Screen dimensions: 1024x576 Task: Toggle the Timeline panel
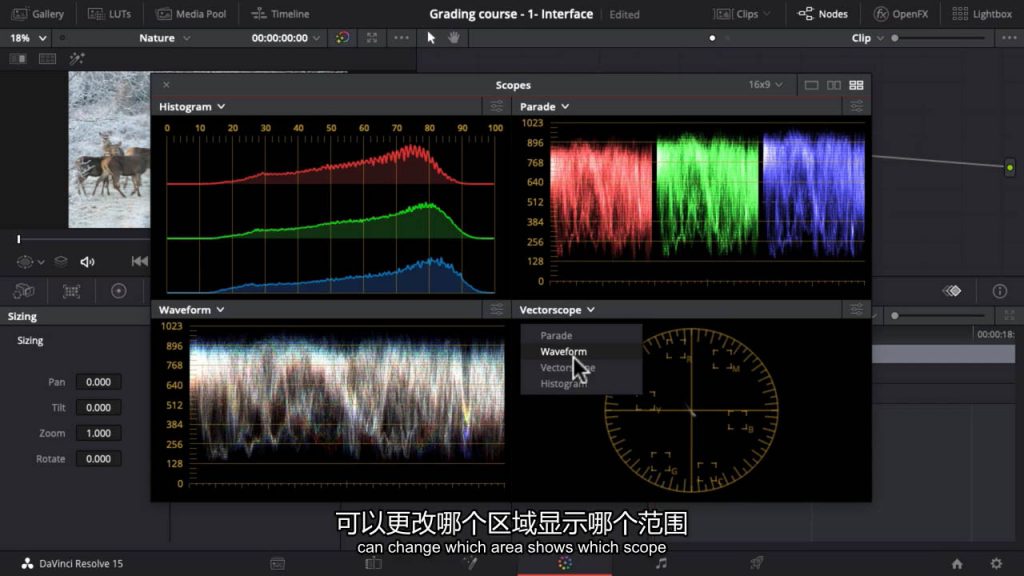[280, 14]
